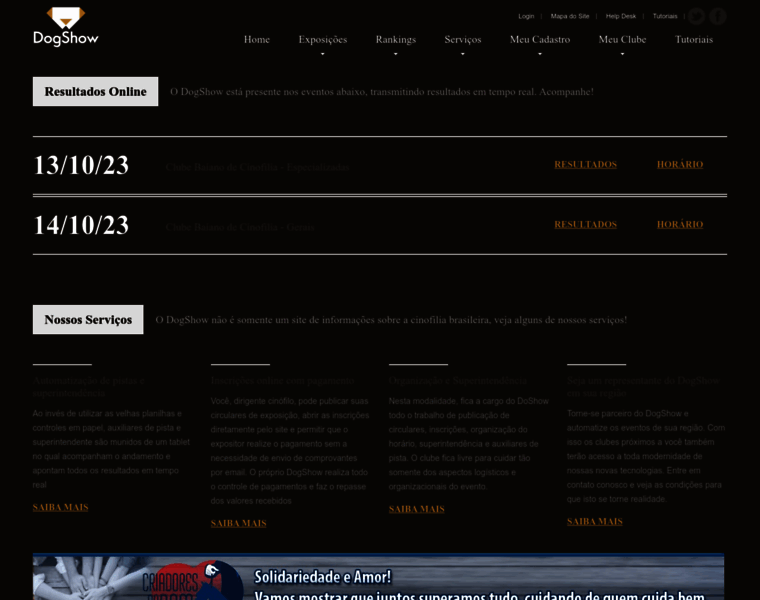Open the Meu Clube menu
The width and height of the screenshot is (760, 600).
[x=622, y=40]
